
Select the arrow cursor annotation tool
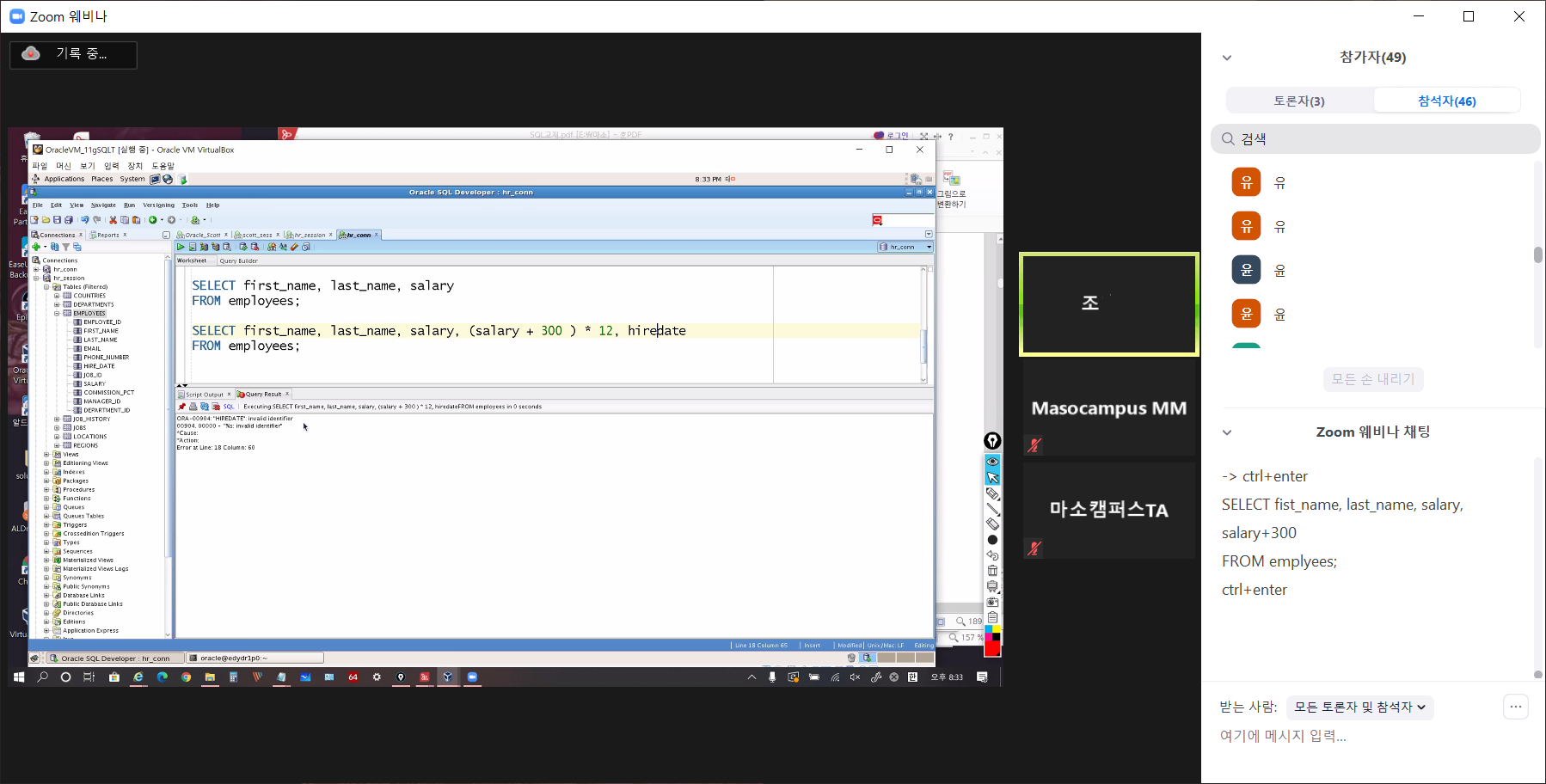(x=992, y=477)
